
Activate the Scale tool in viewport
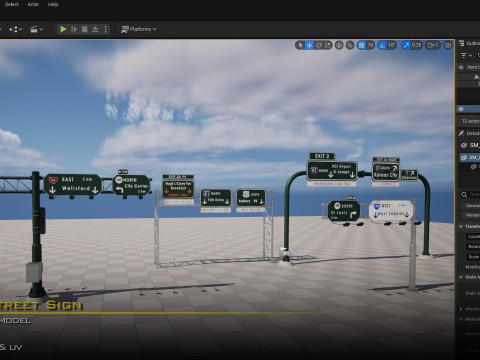pos(328,45)
